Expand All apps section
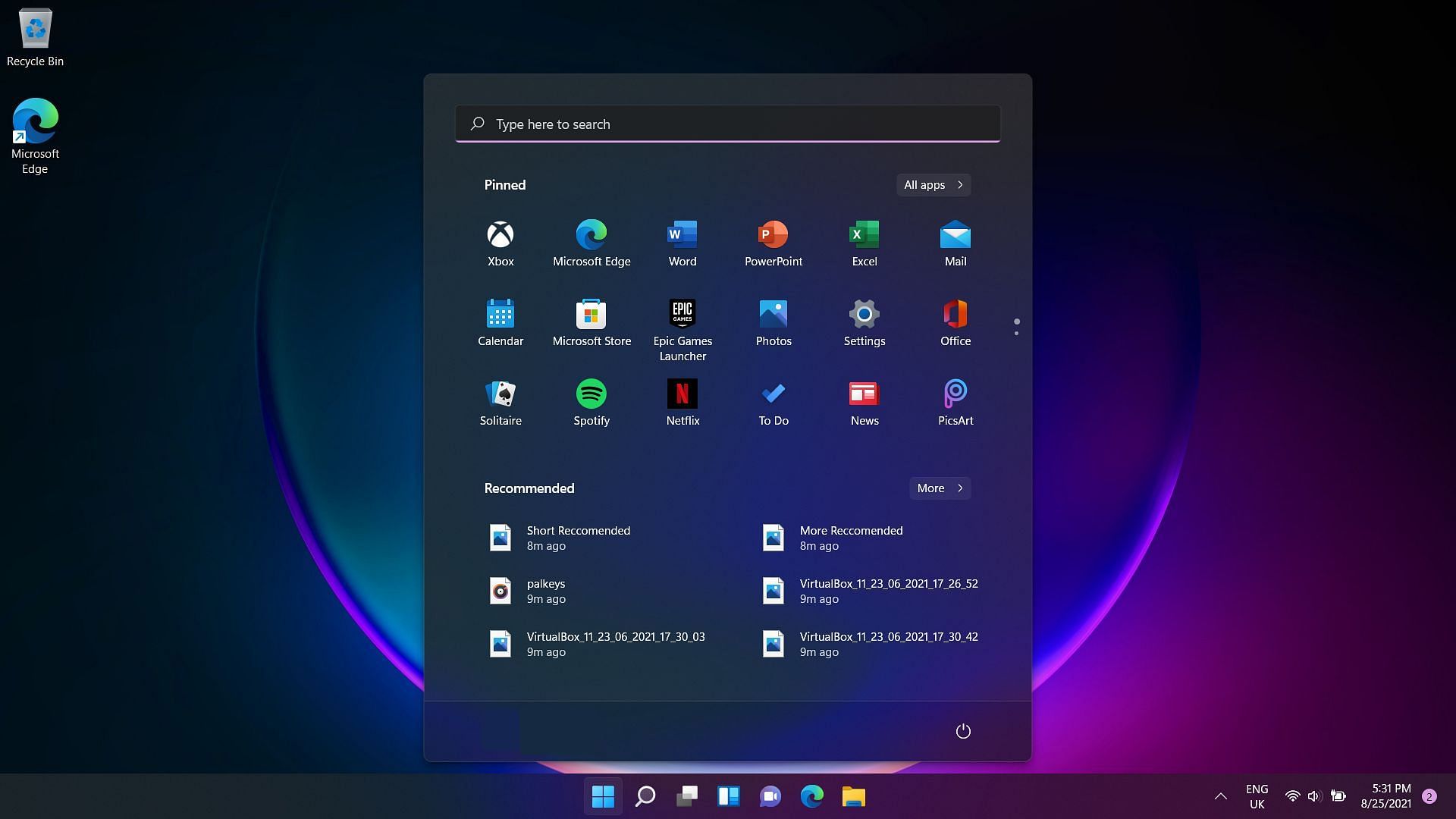 pos(932,184)
